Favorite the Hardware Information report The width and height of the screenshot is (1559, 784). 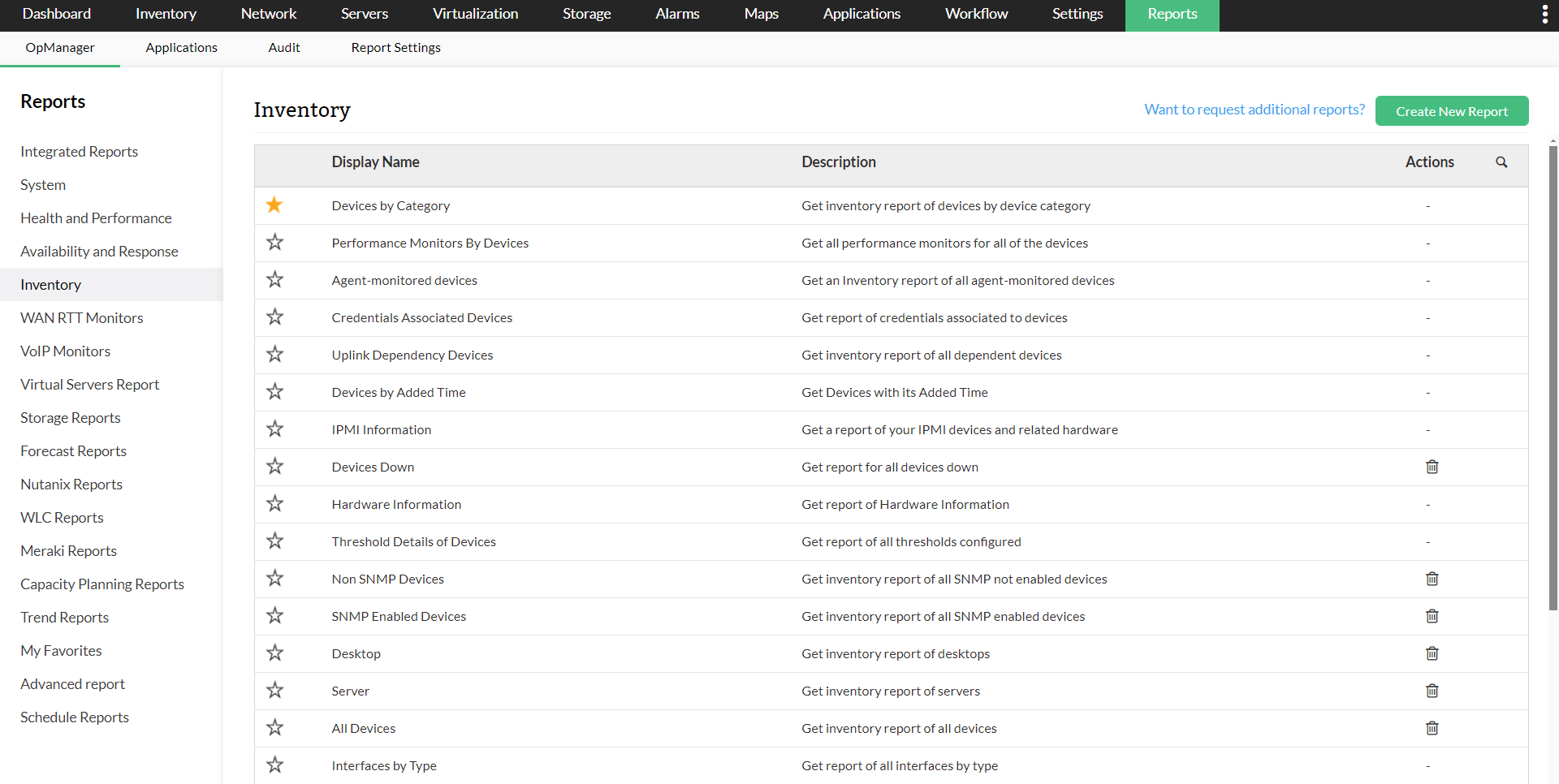click(274, 504)
